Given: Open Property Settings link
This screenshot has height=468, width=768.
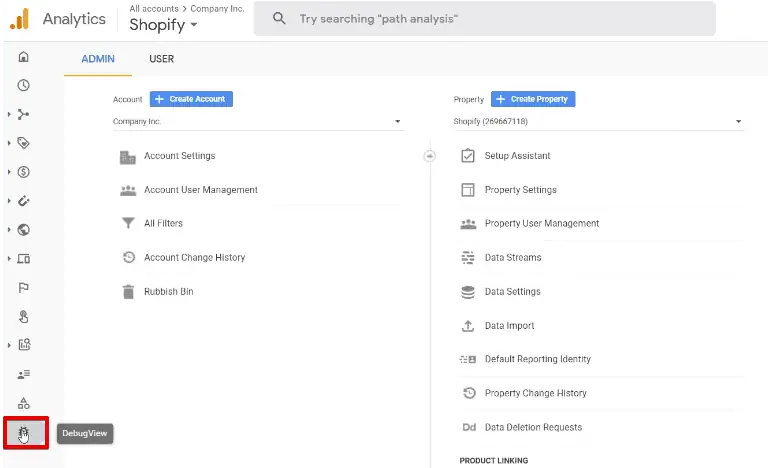Looking at the screenshot, I should pos(521,190).
